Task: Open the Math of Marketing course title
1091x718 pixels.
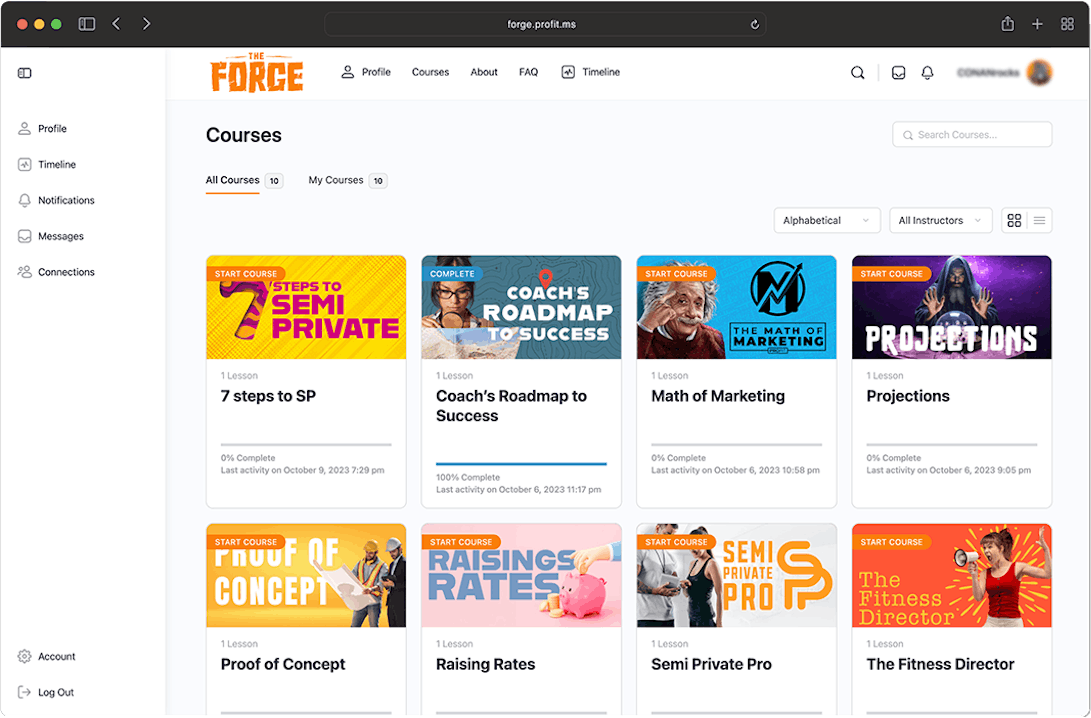Action: pyautogui.click(x=717, y=396)
